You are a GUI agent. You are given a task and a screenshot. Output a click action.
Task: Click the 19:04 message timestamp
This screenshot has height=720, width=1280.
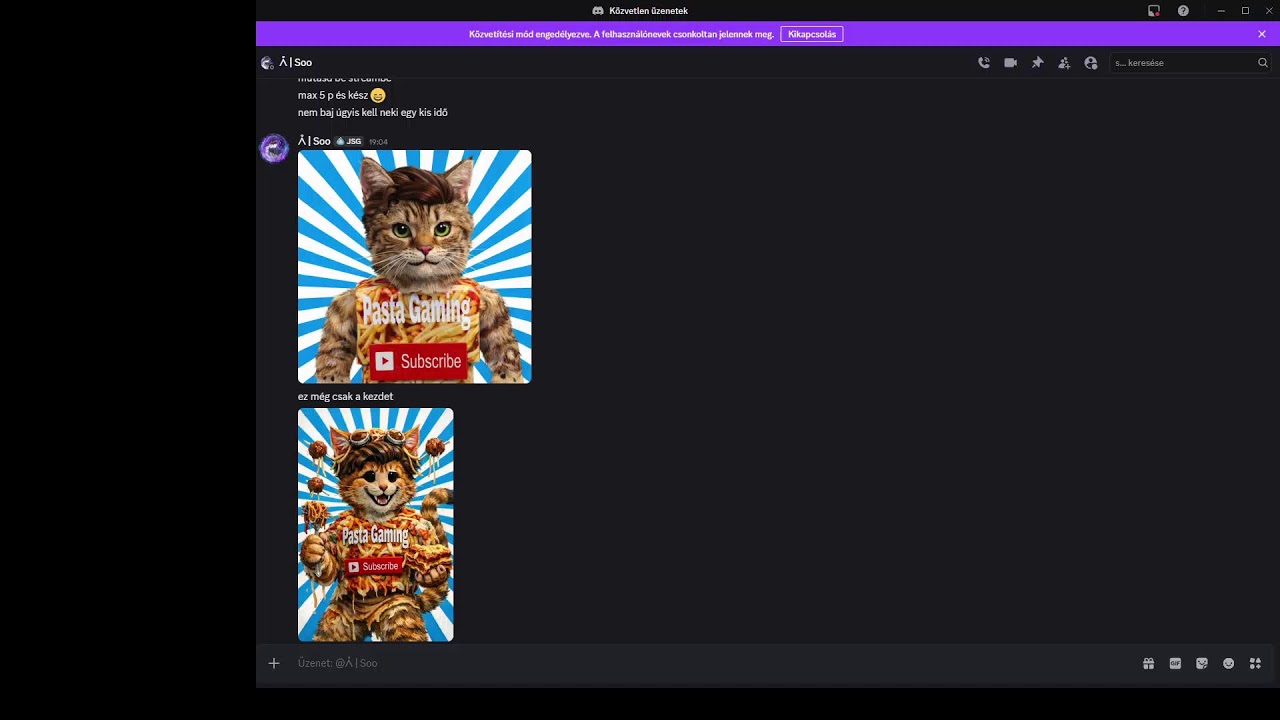coord(378,142)
